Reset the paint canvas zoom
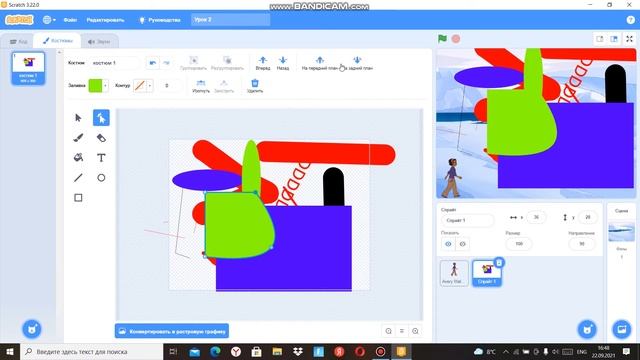This screenshot has width=640, height=360. tap(402, 331)
